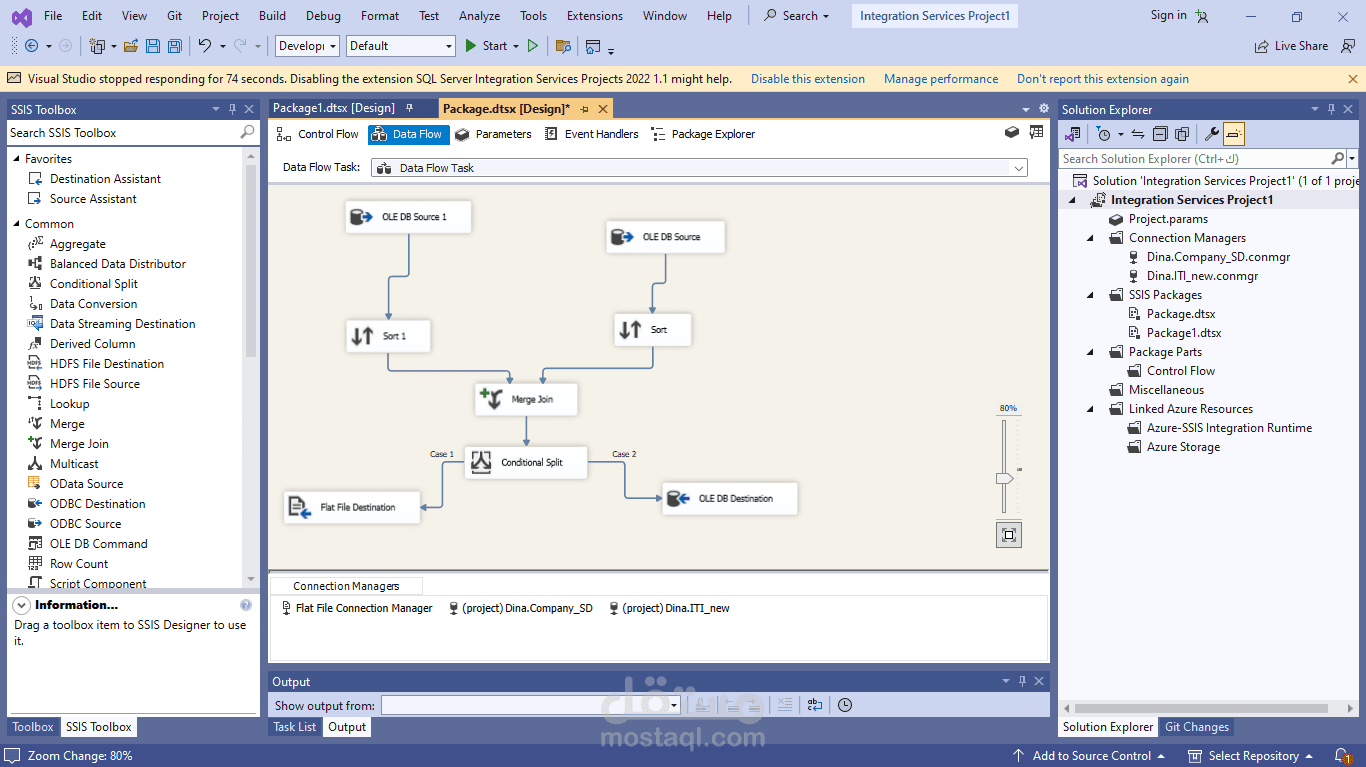Click the Search Solution Explorer input field
The width and height of the screenshot is (1366, 767).
(x=1196, y=158)
